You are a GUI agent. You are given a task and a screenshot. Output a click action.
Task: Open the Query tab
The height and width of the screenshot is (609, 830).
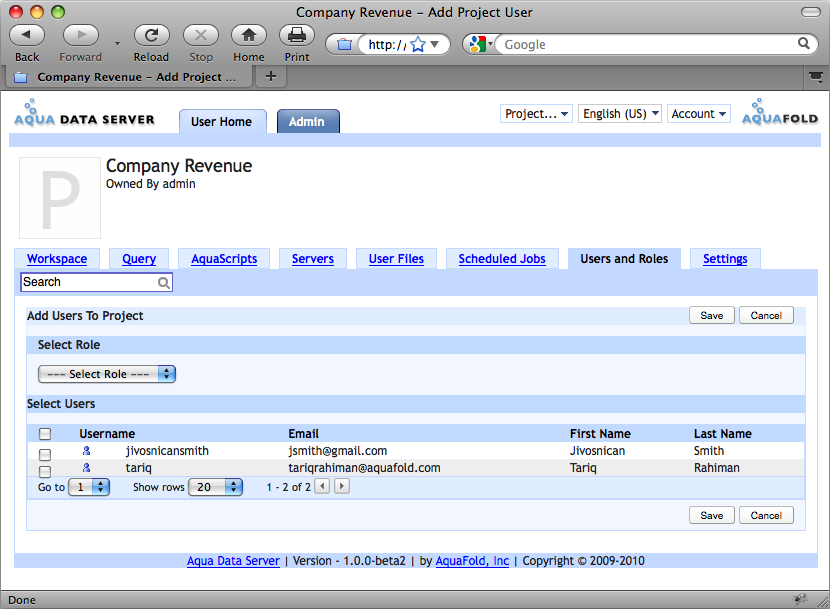coord(139,259)
